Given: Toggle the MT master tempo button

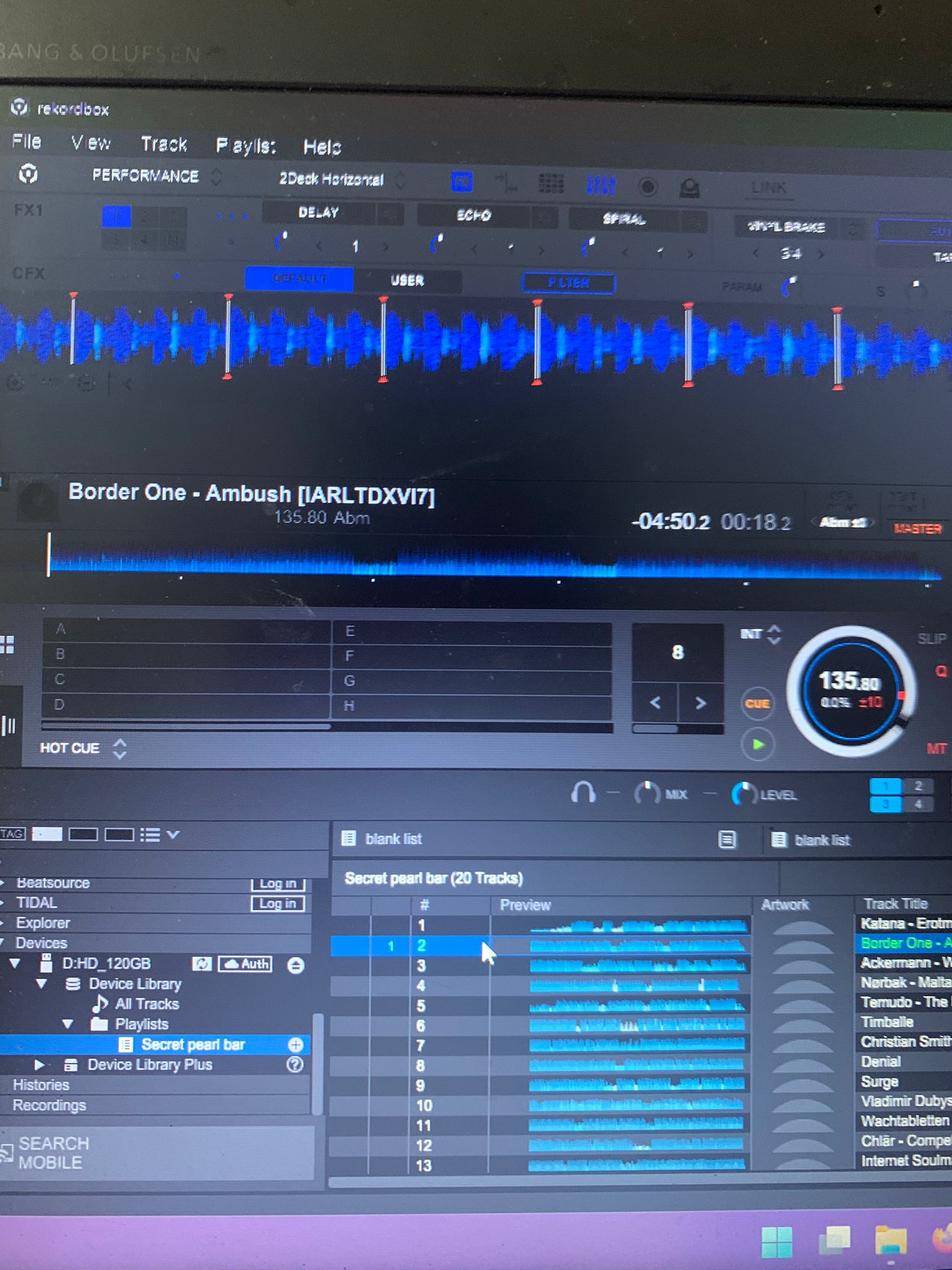Looking at the screenshot, I should 936,748.
